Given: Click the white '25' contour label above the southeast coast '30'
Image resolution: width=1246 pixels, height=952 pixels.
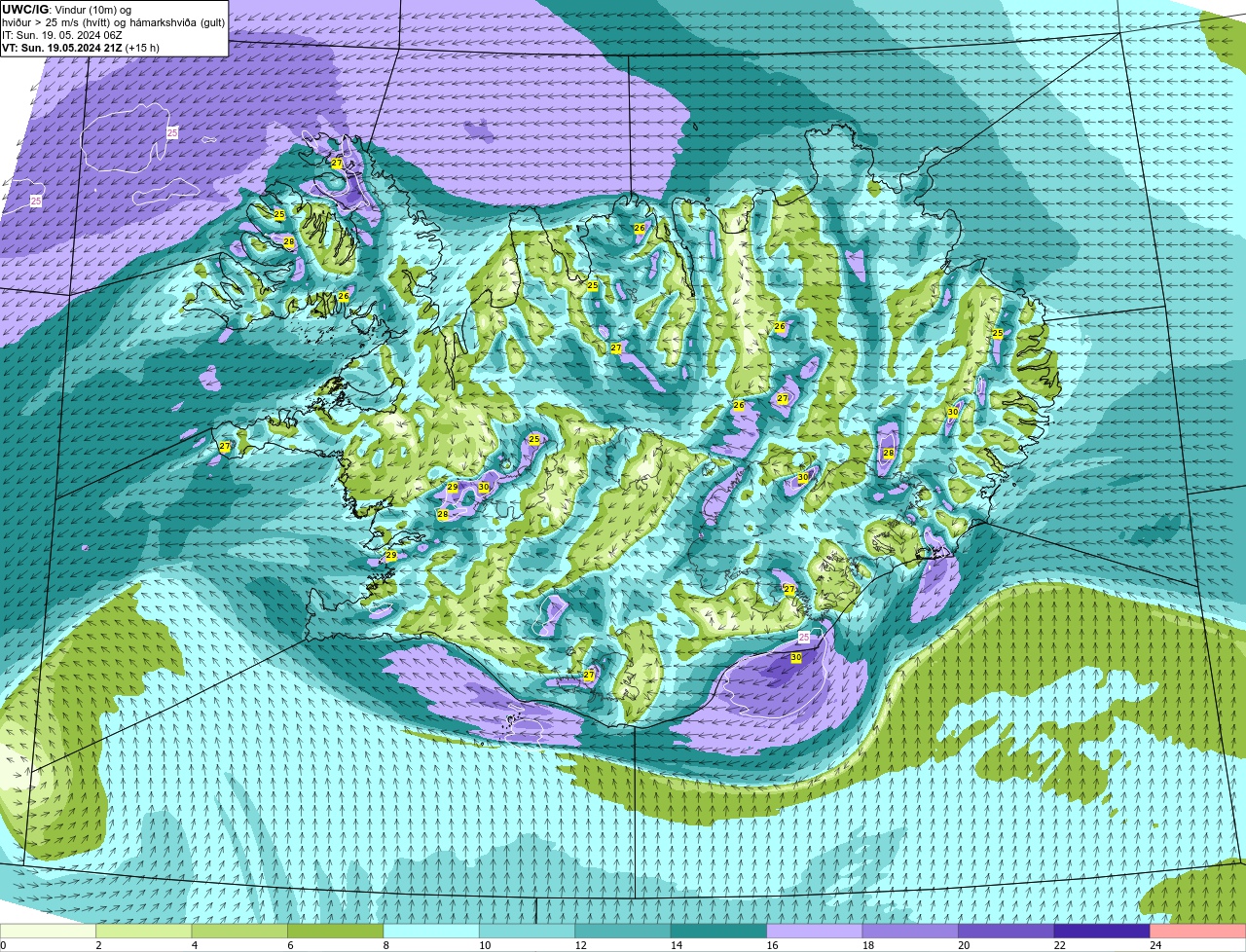Looking at the screenshot, I should click(804, 637).
